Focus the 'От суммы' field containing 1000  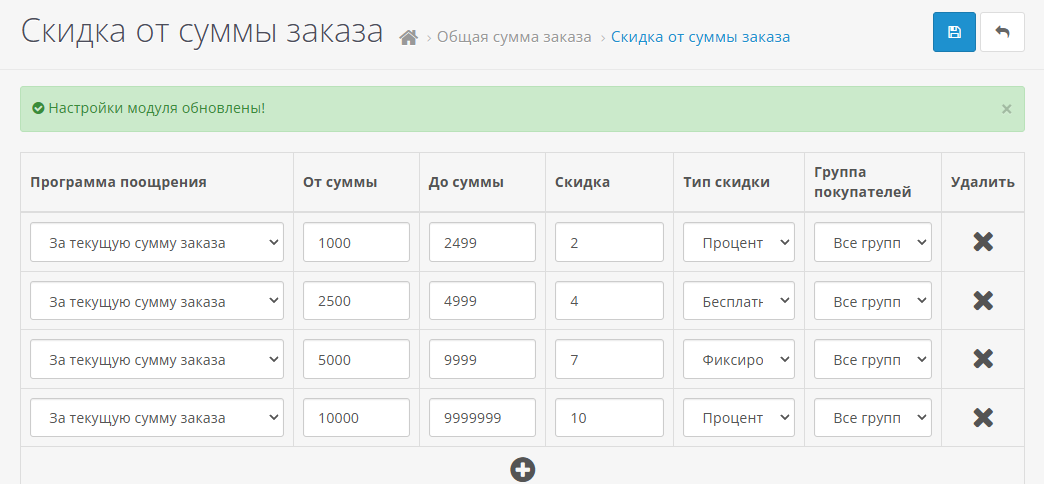[356, 242]
